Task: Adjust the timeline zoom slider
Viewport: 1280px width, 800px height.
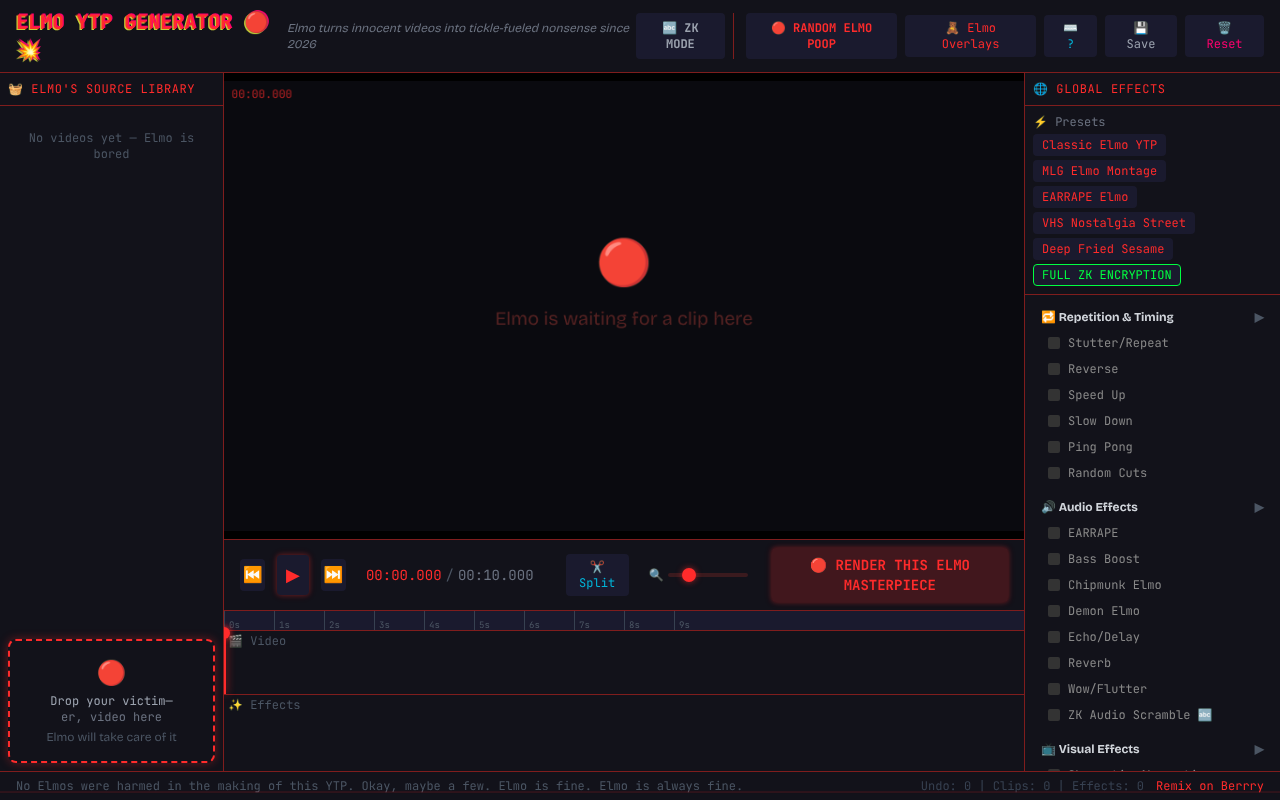Action: pos(708,575)
